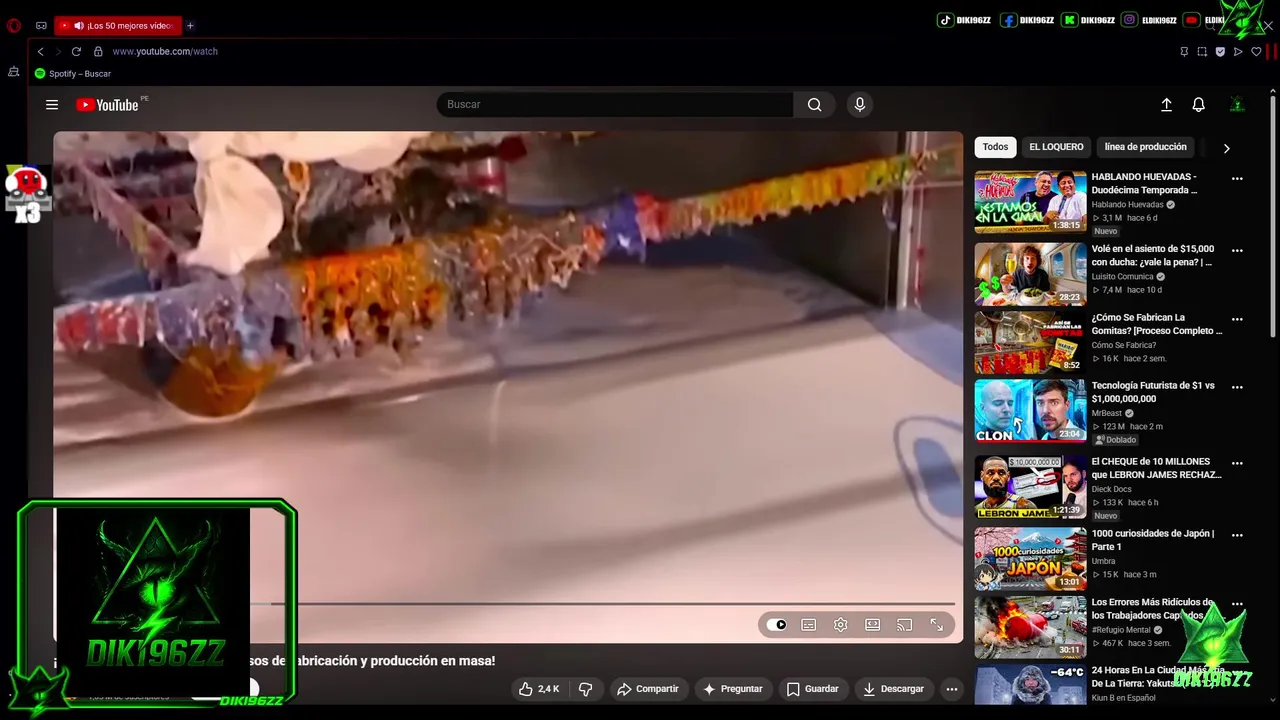
Task: Click the YouTube home logo
Action: point(107,105)
